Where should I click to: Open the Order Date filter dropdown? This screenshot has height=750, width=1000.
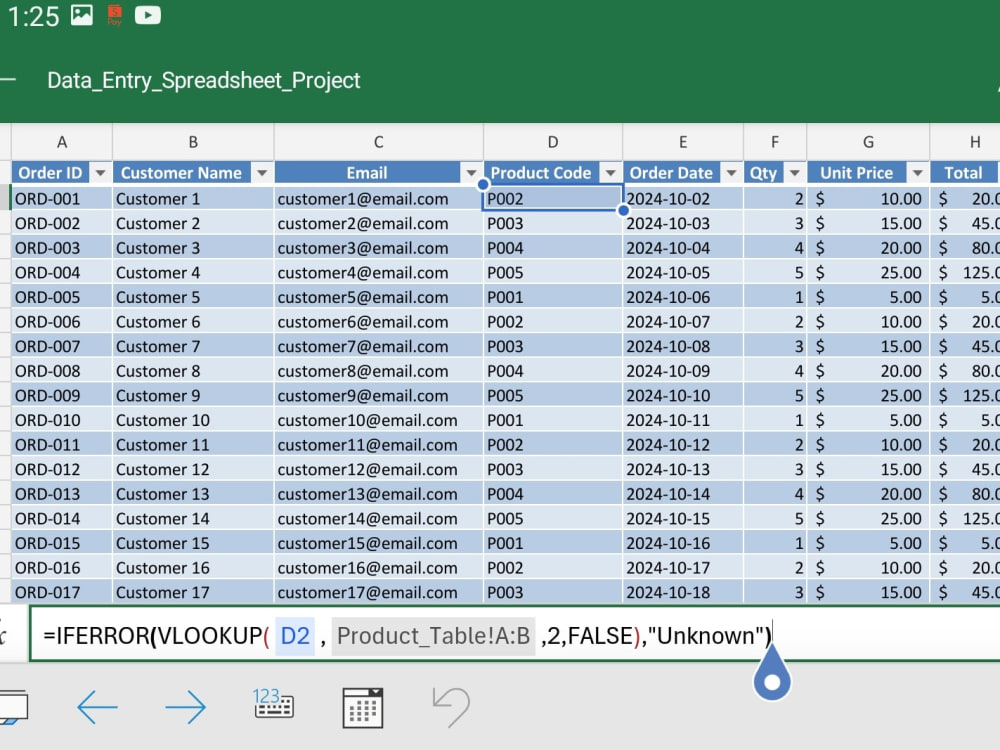[x=731, y=173]
